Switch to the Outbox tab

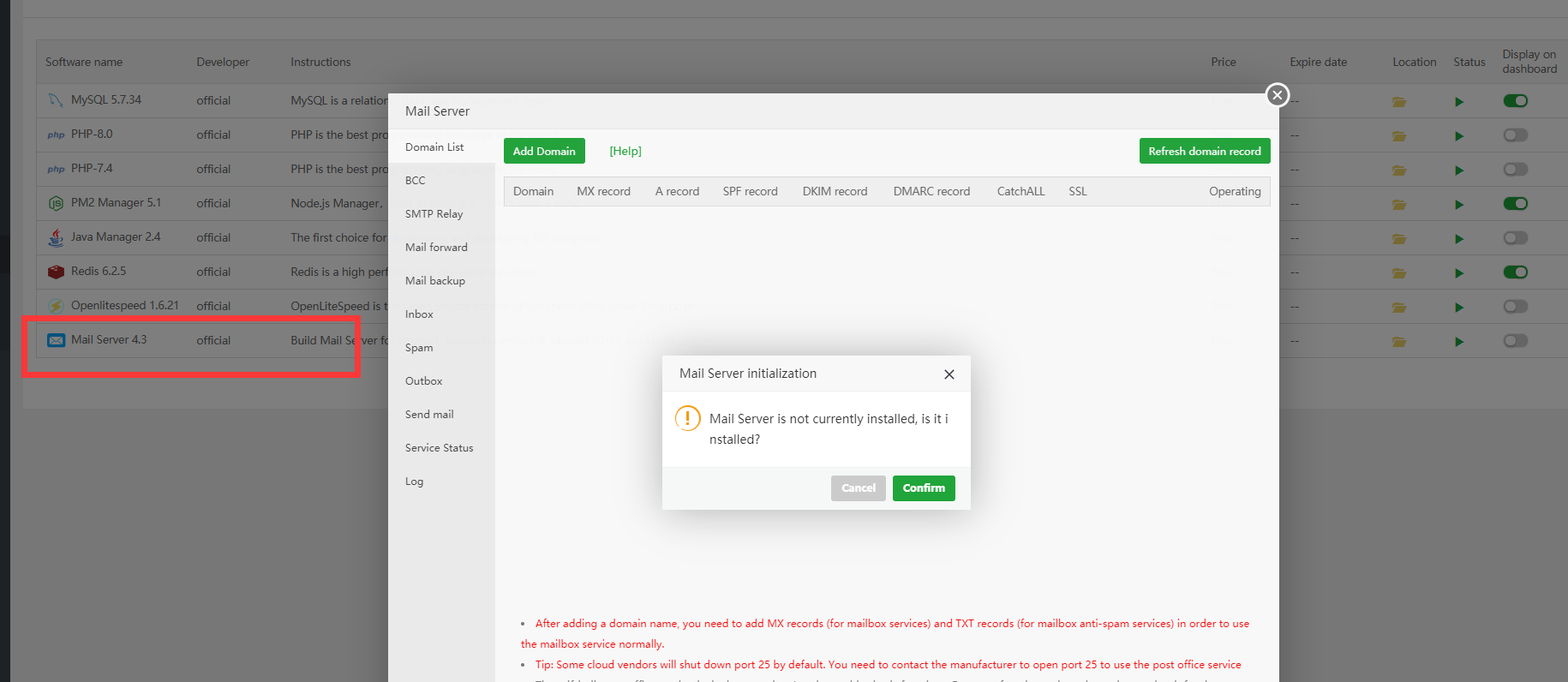click(x=441, y=380)
